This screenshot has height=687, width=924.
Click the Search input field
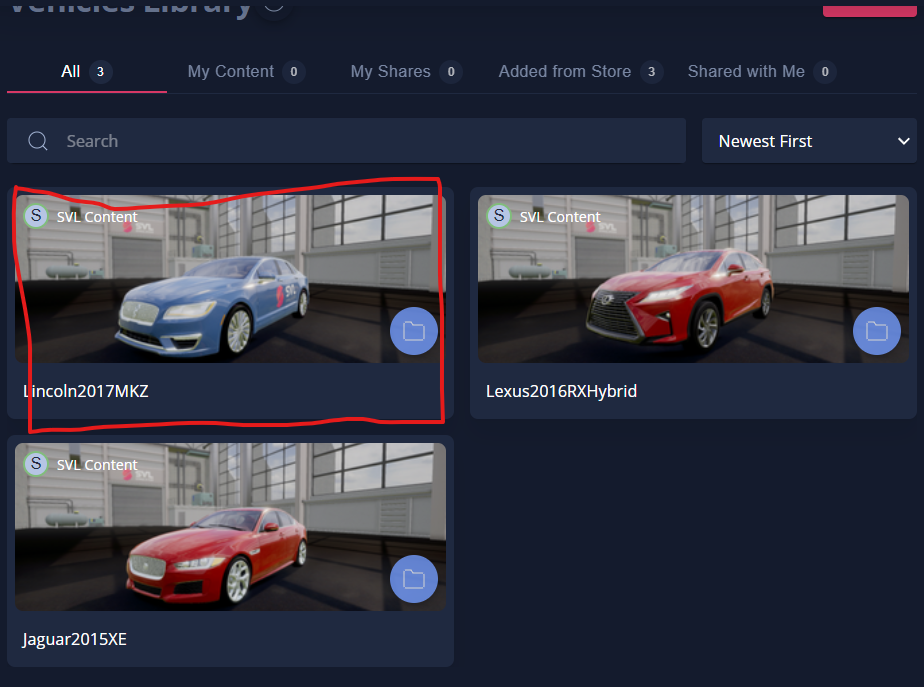346,141
